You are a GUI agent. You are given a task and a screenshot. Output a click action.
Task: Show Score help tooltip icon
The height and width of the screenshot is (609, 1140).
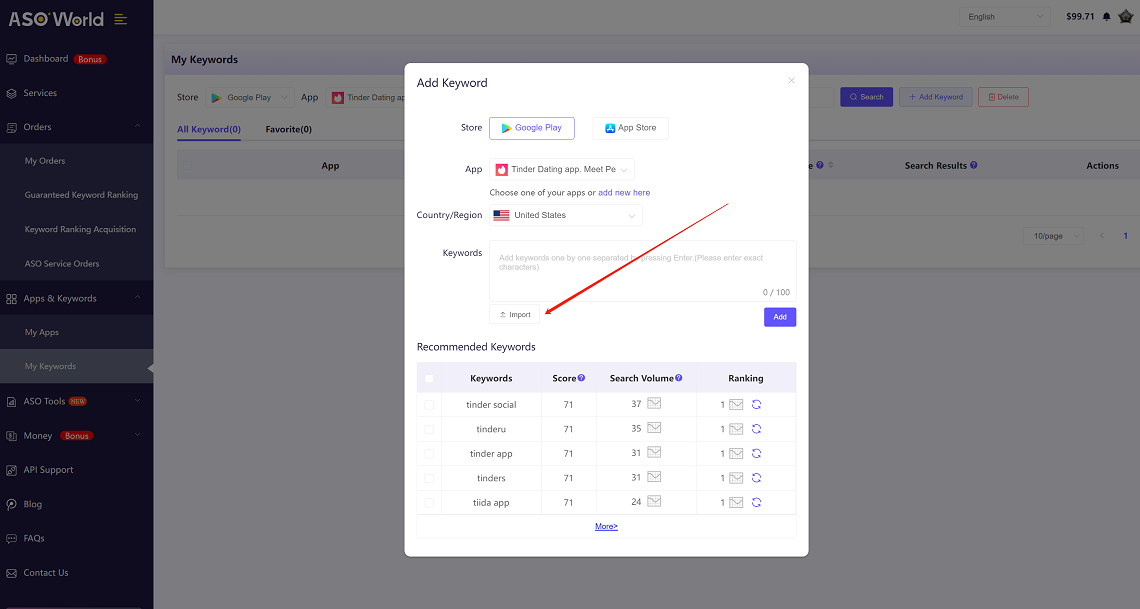582,378
